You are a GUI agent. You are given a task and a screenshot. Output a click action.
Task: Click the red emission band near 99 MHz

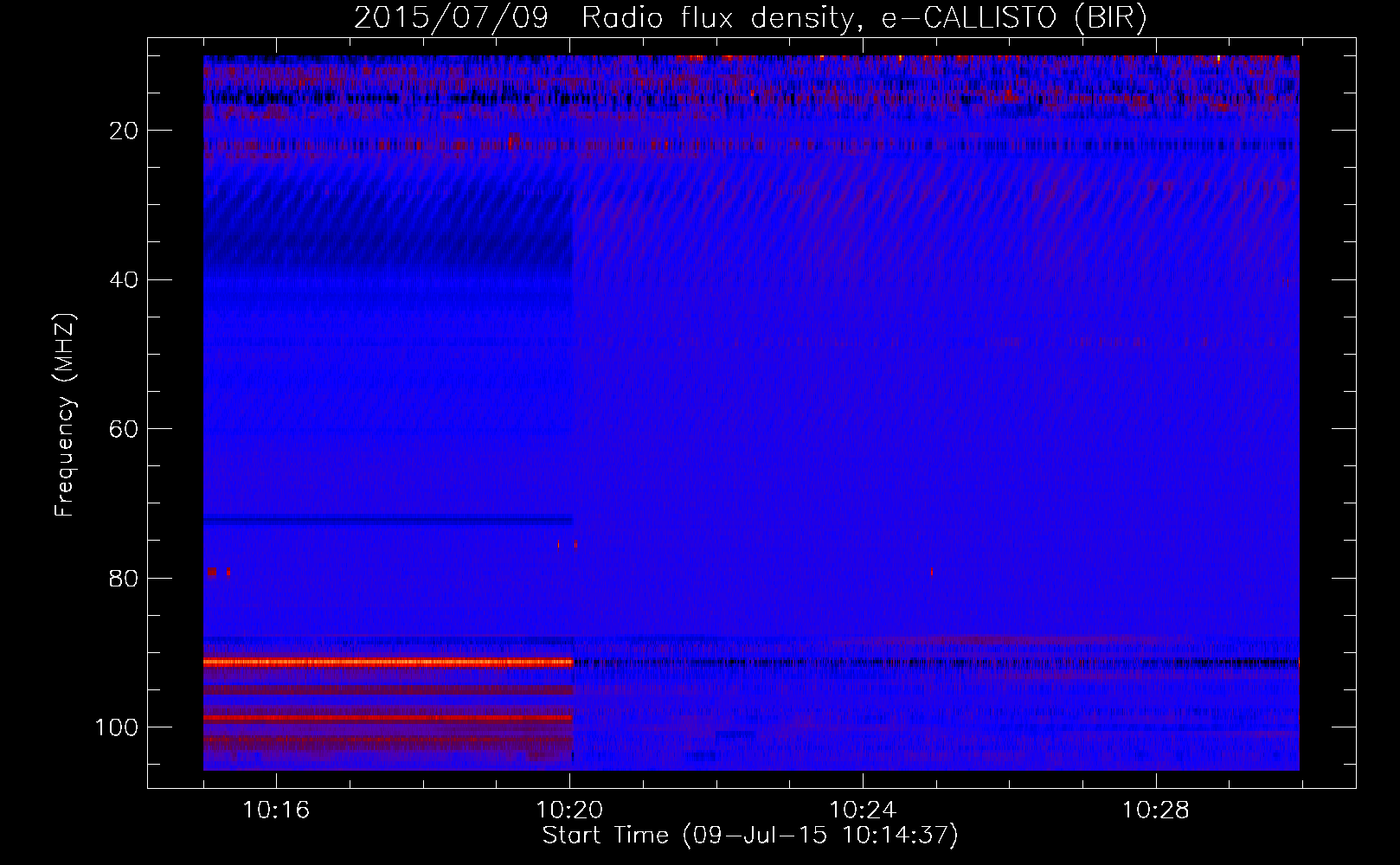pos(388,718)
